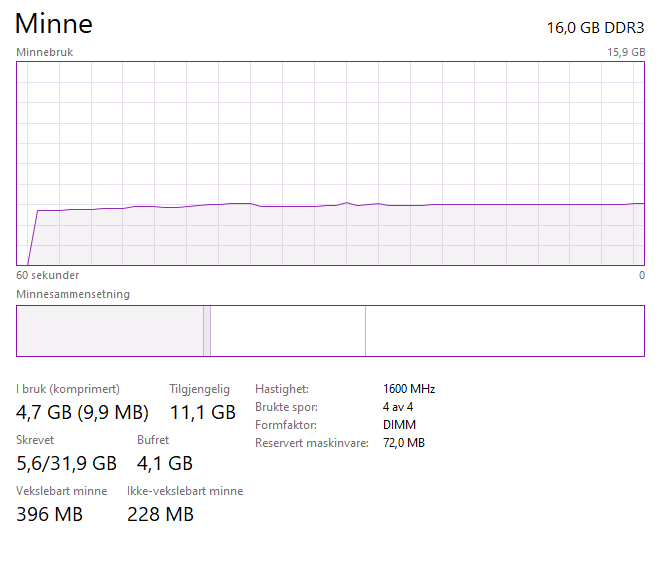This screenshot has height=578, width=660.
Task: Click the Hastighet 1600 MHz value
Action: tap(409, 389)
